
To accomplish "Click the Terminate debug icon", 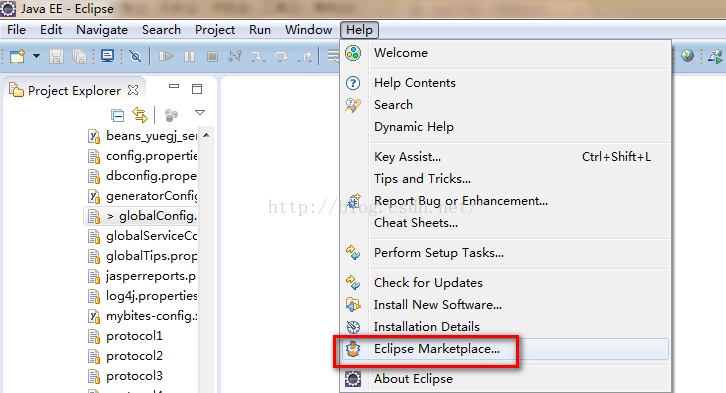I will click(212, 56).
